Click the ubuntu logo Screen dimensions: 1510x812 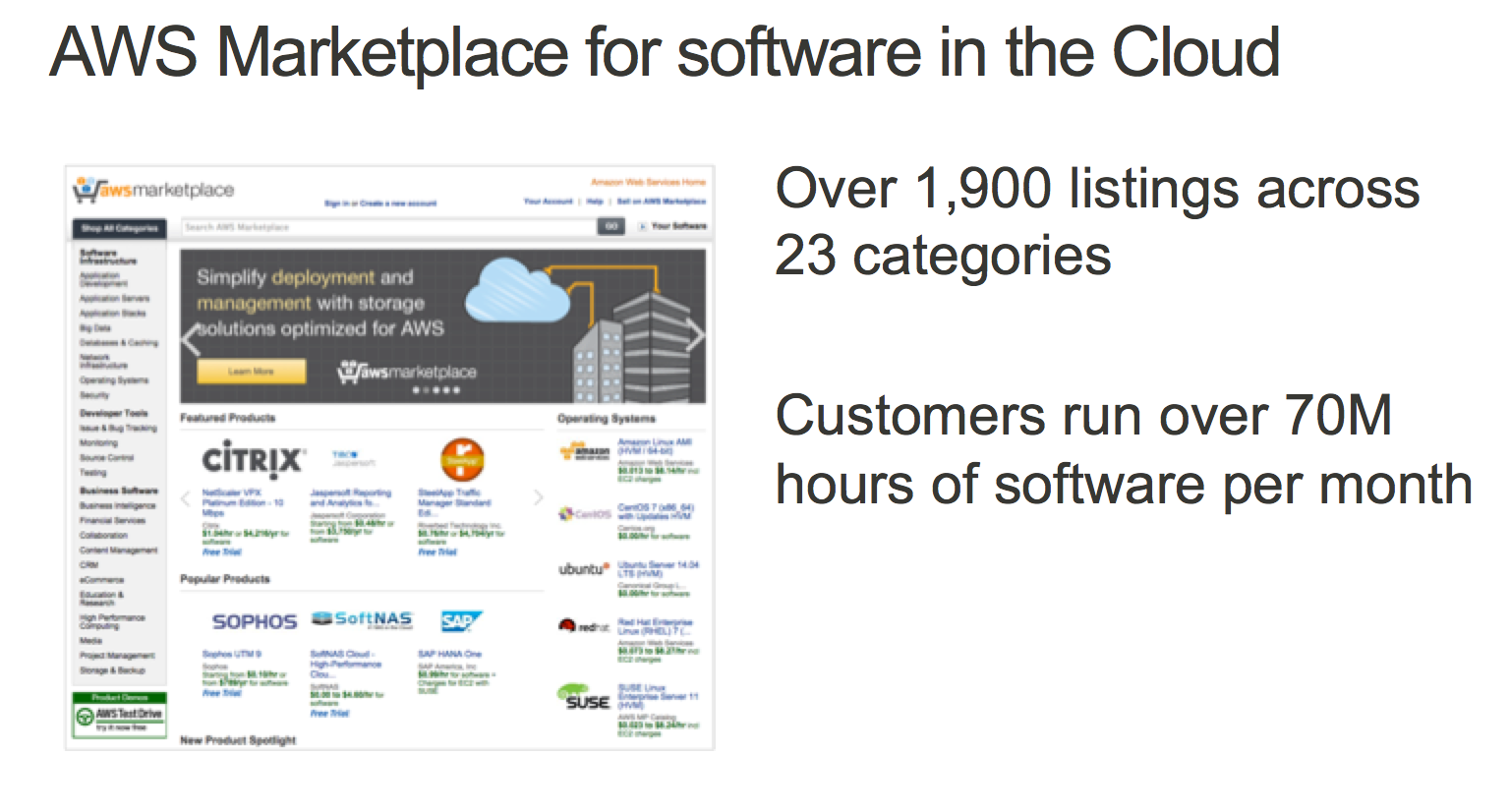point(584,569)
